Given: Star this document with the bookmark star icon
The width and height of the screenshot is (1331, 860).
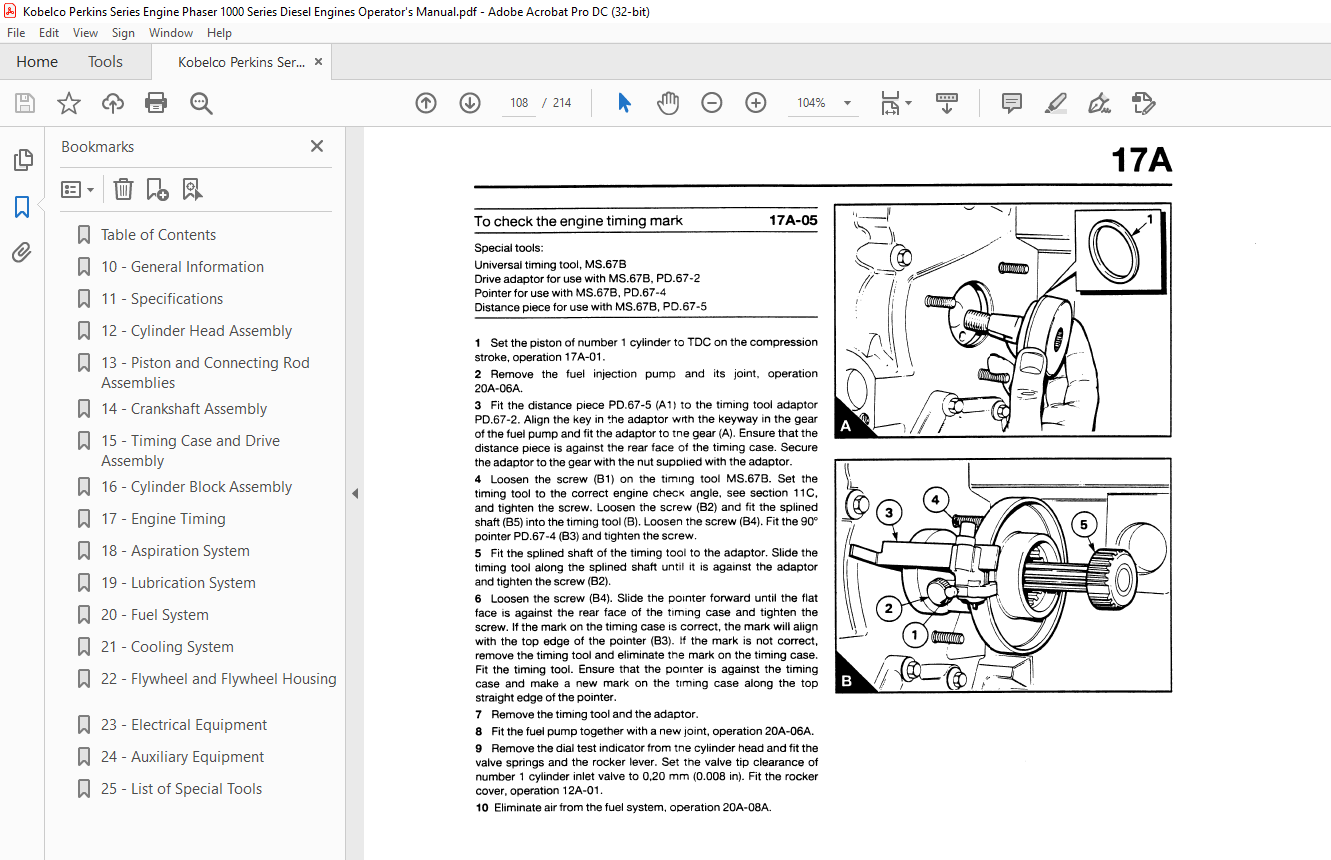Looking at the screenshot, I should 68,103.
